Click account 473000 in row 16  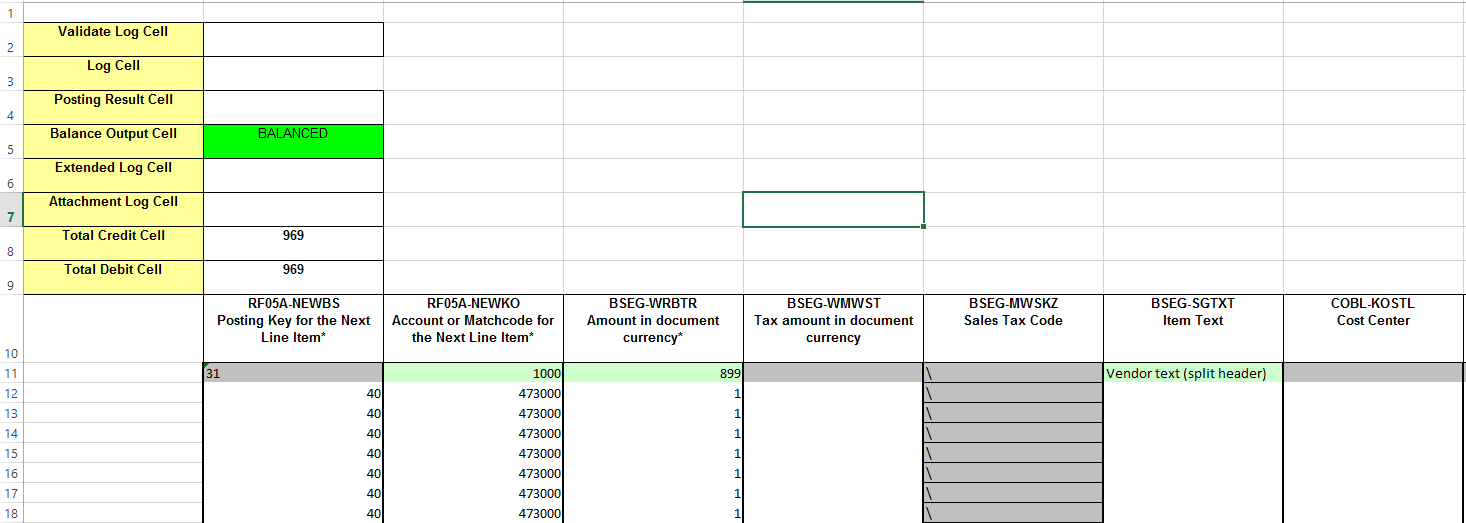pyautogui.click(x=473, y=473)
